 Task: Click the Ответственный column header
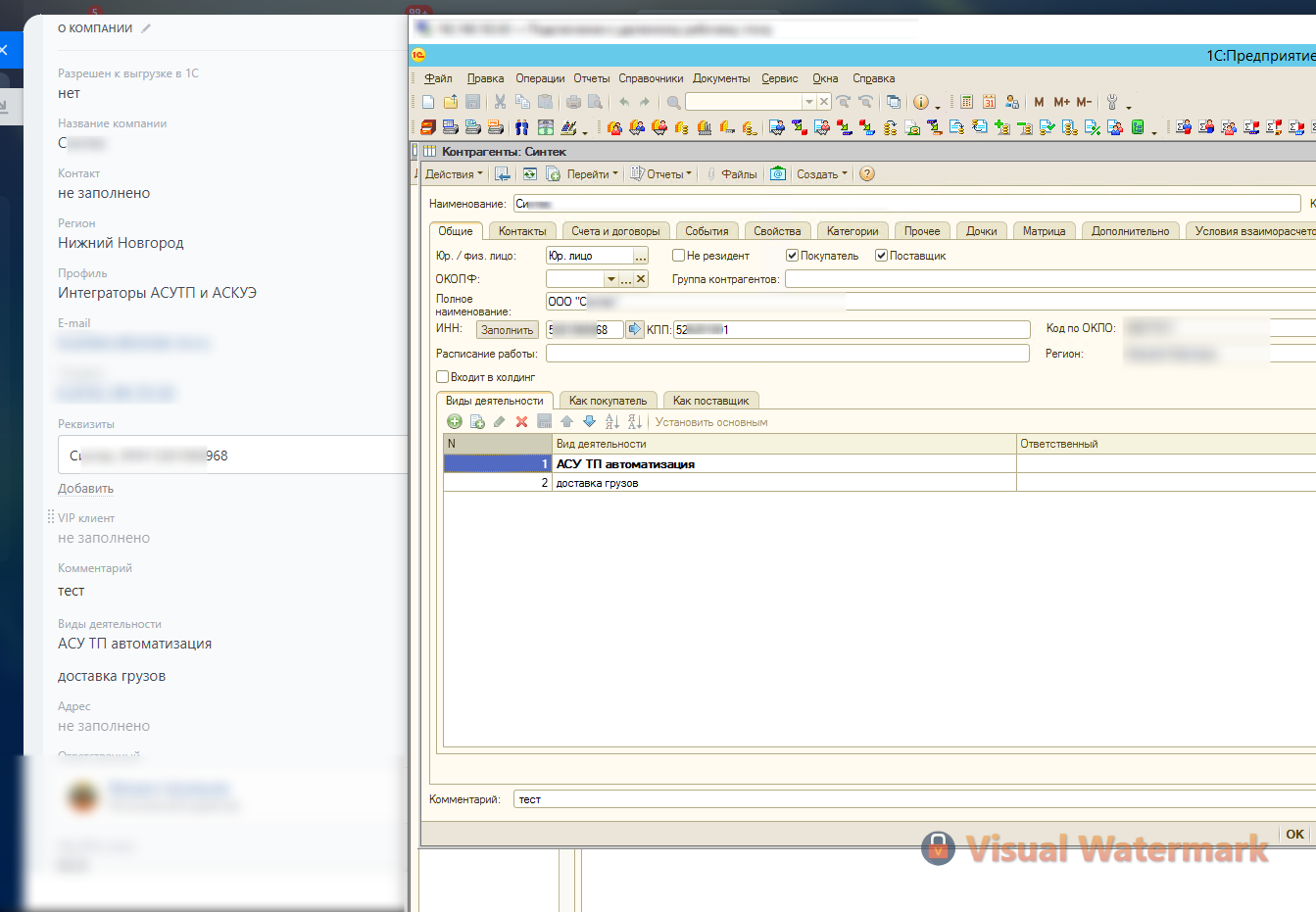point(1166,444)
